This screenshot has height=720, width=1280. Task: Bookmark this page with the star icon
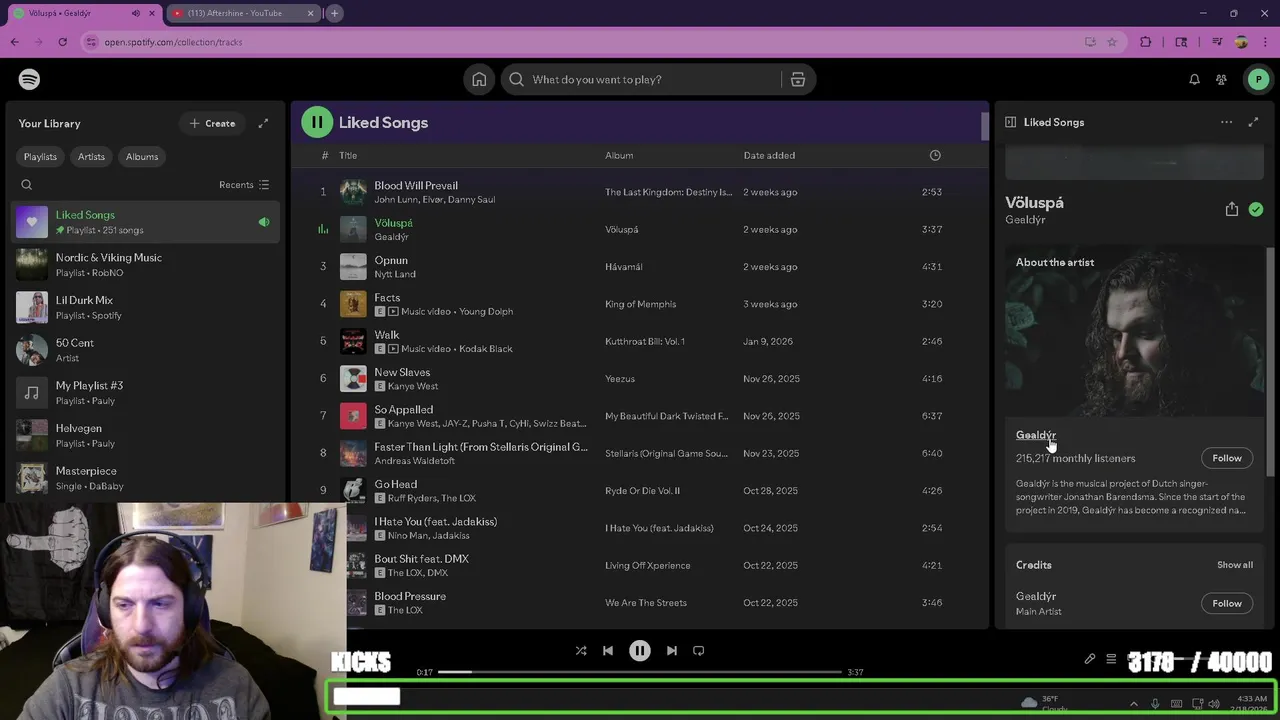point(1112,42)
